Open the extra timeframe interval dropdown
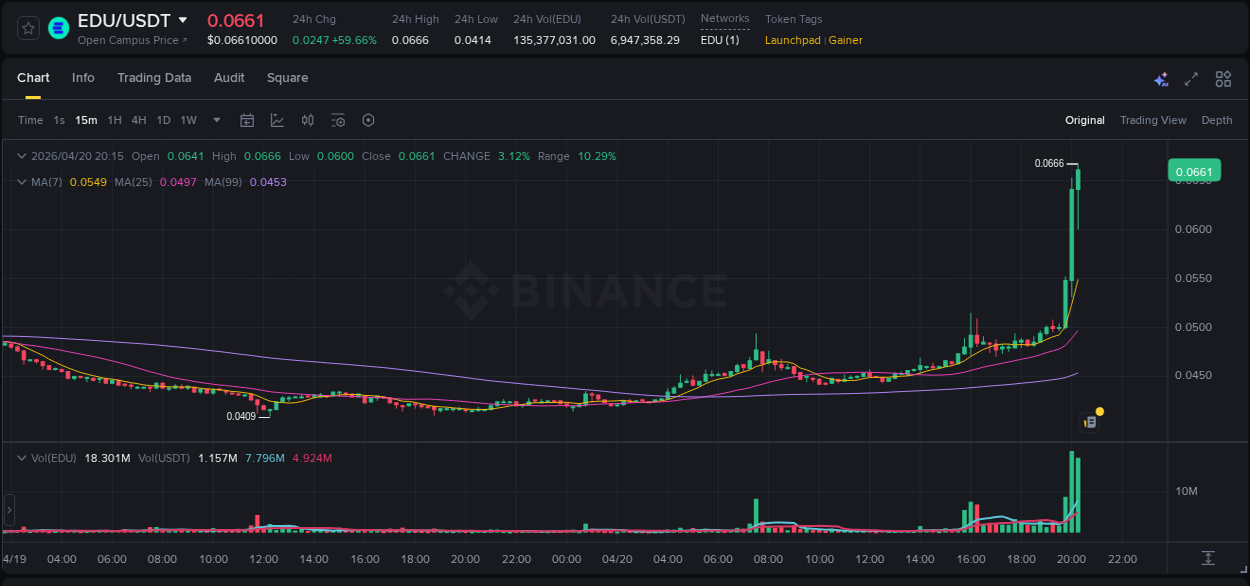1250x586 pixels. click(x=215, y=120)
